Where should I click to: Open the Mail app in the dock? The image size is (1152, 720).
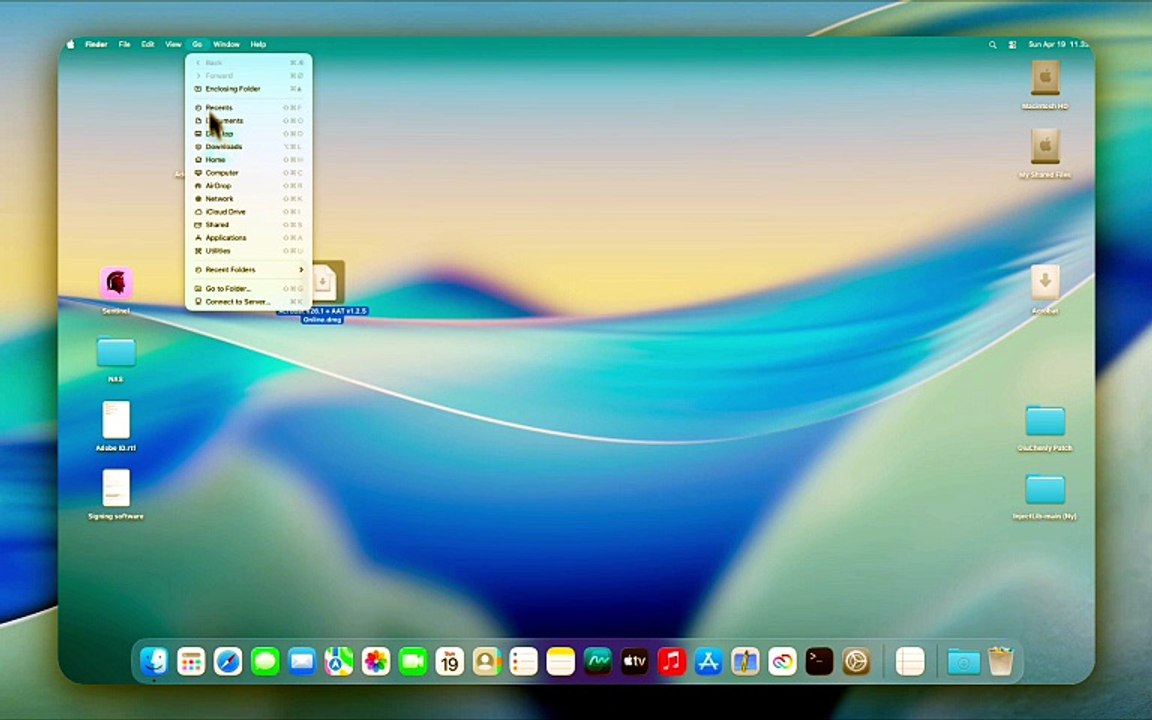[x=302, y=661]
